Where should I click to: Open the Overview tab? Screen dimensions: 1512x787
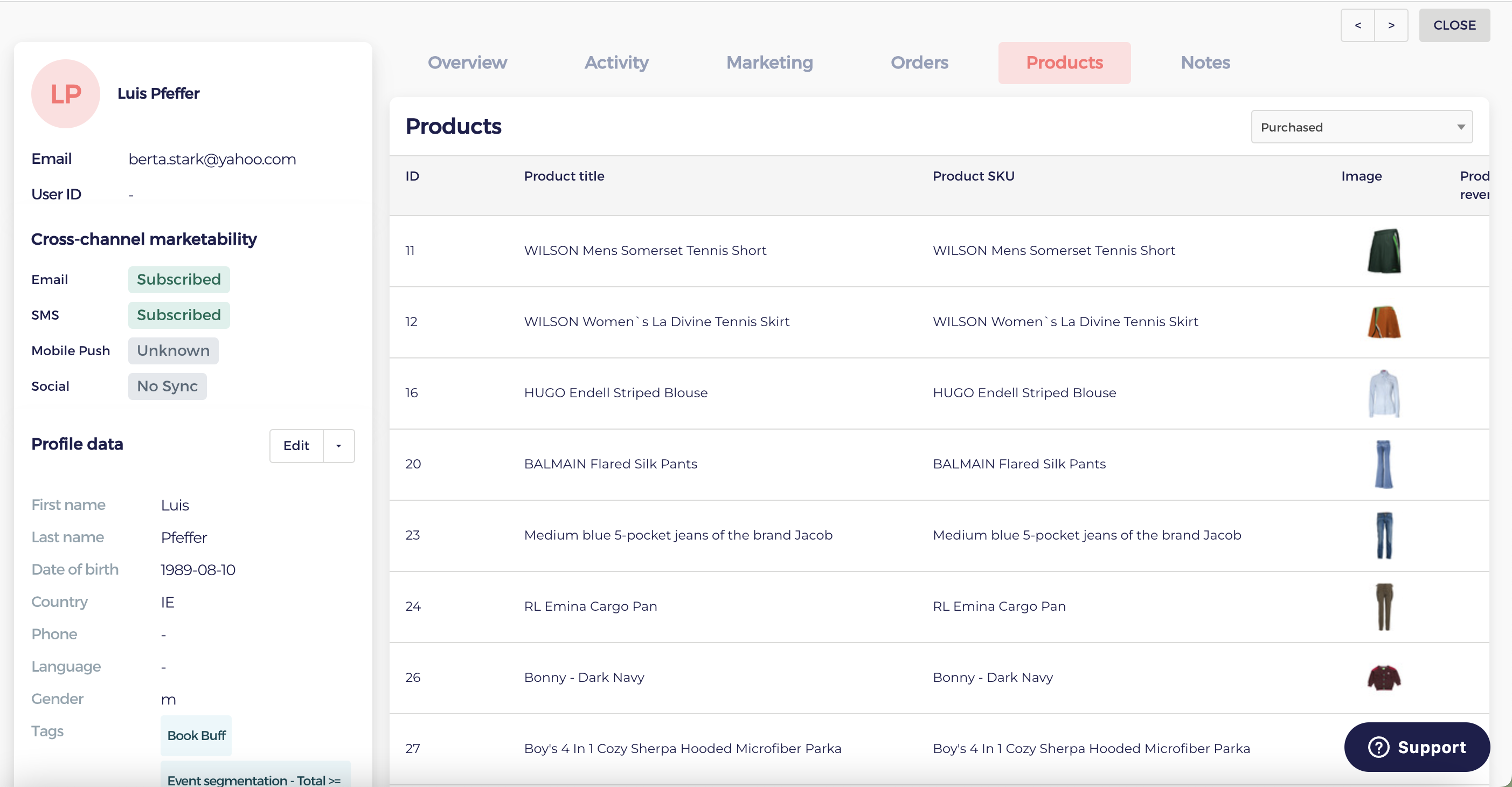point(467,63)
